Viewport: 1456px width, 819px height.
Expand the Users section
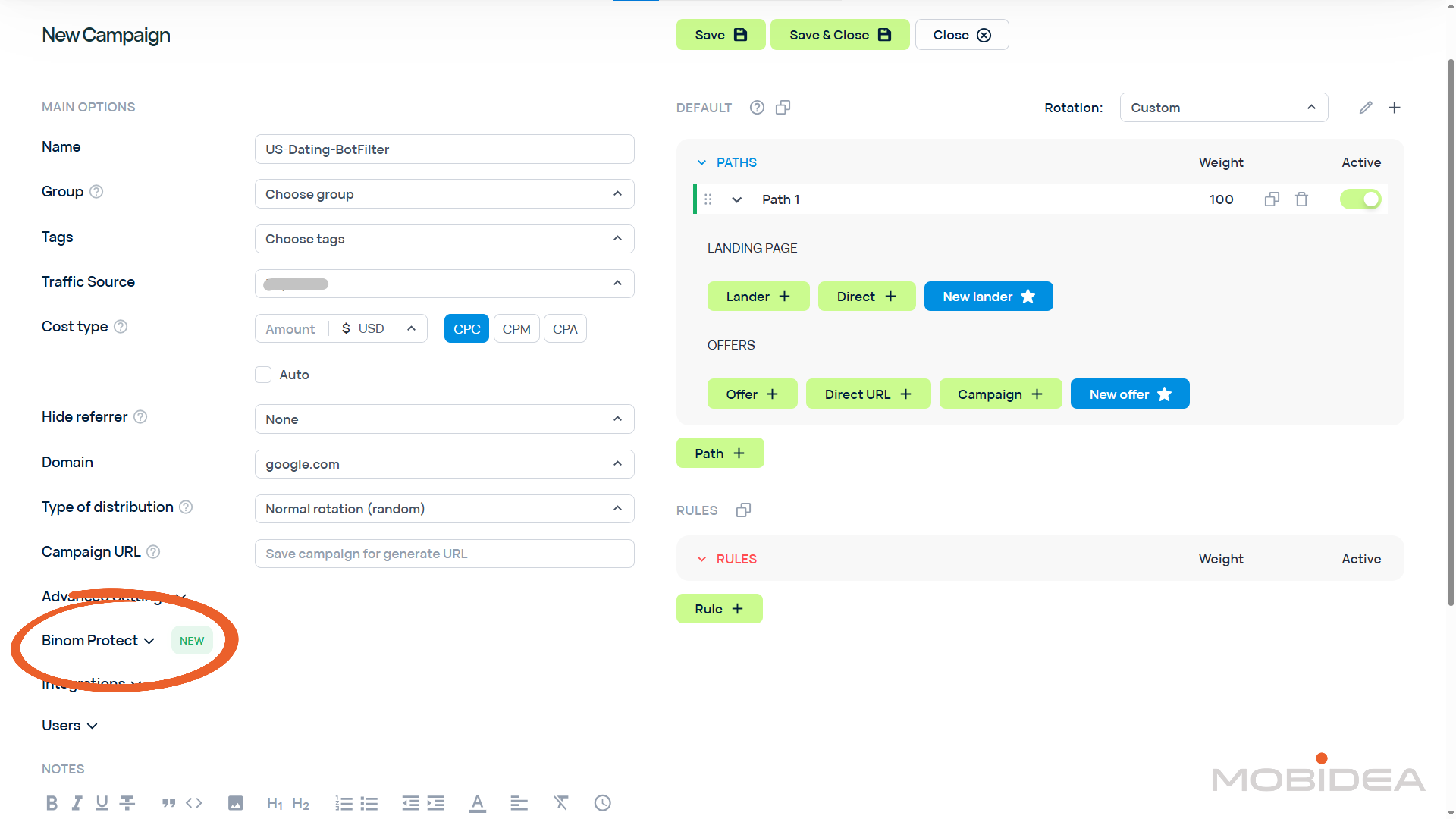tap(70, 726)
